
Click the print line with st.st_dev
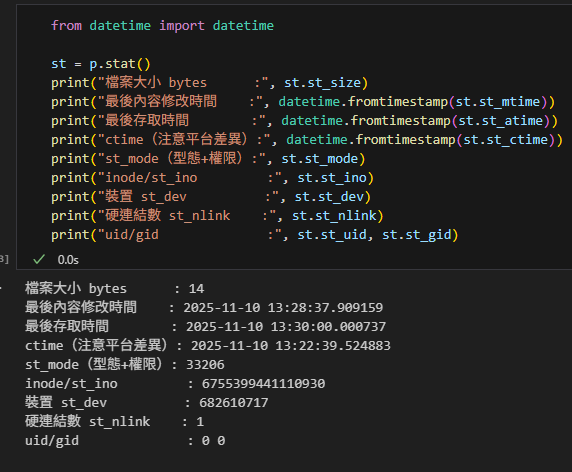pos(211,197)
